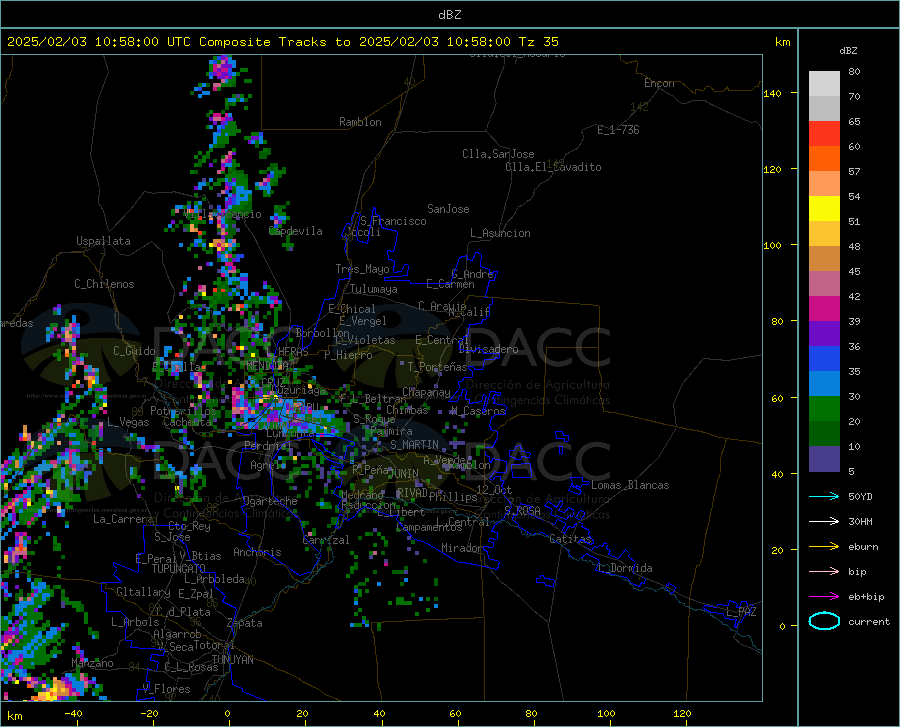Click the 'eburn' legend label
This screenshot has height=727, width=900.
[863, 547]
